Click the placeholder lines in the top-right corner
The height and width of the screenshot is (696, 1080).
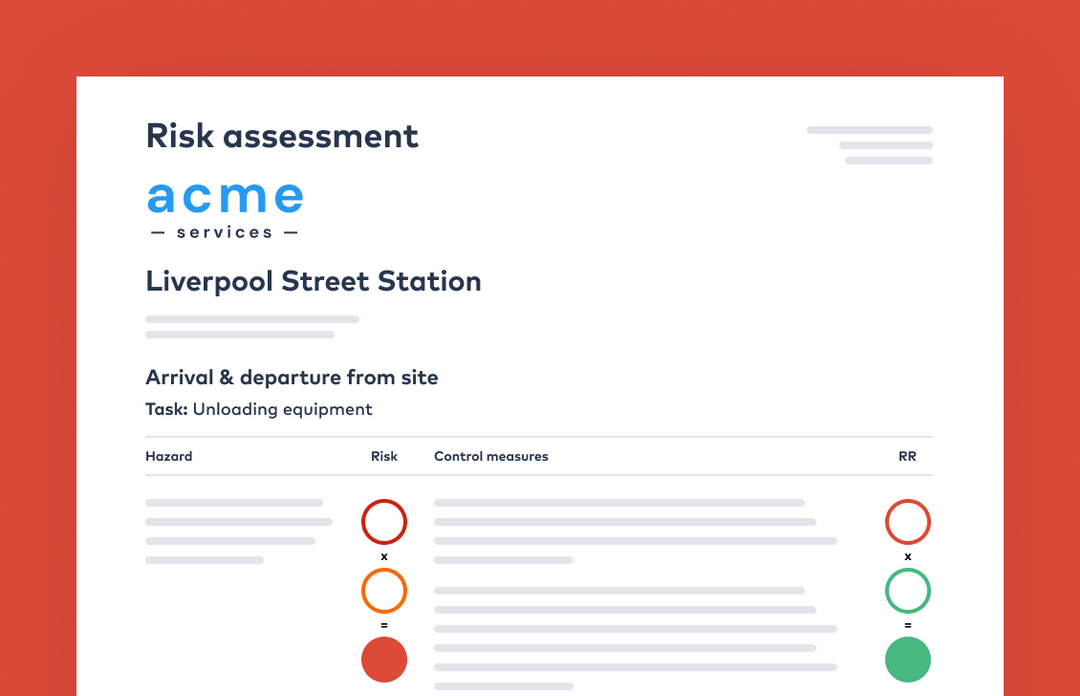[872, 145]
